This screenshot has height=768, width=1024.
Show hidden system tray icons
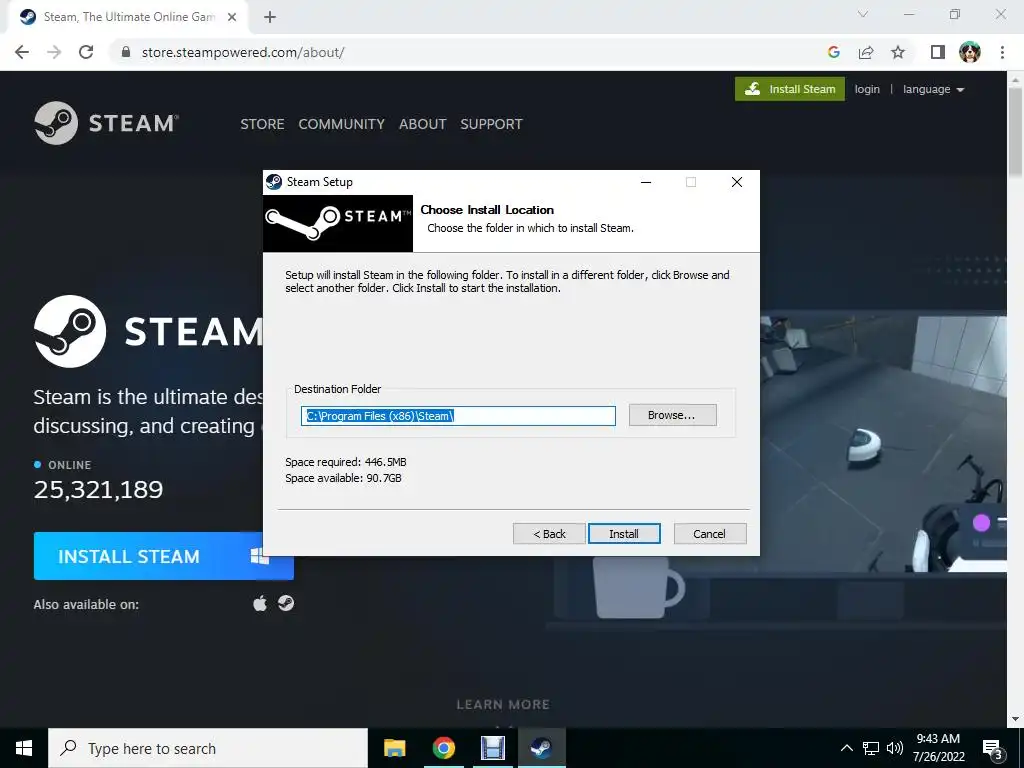846,748
